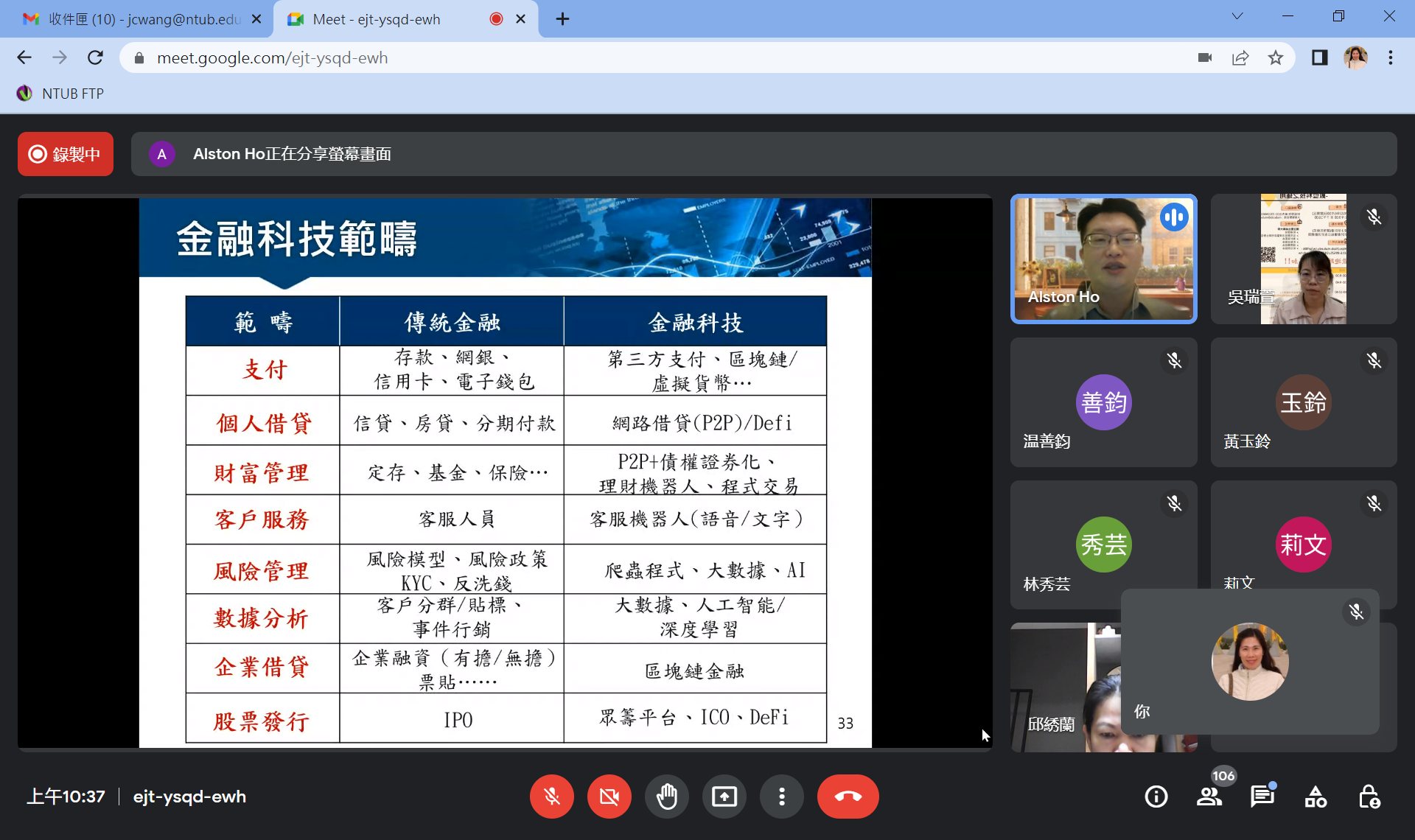
Task: Select 邱綉蘭's video tile
Action: 1066,687
